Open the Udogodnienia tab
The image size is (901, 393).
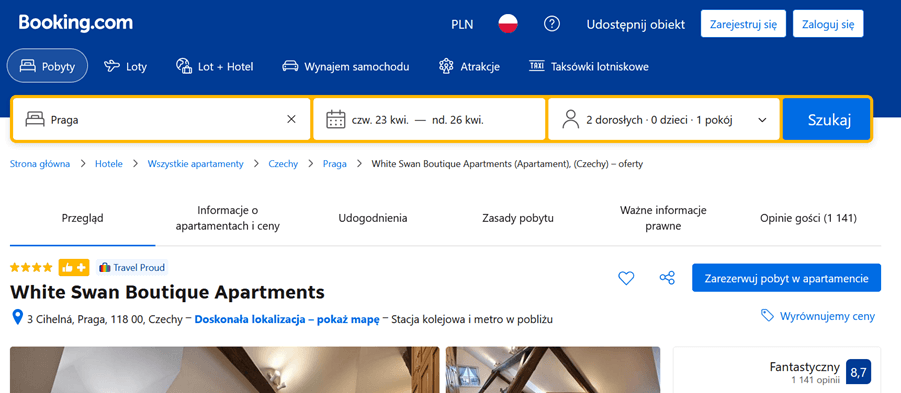pos(373,218)
